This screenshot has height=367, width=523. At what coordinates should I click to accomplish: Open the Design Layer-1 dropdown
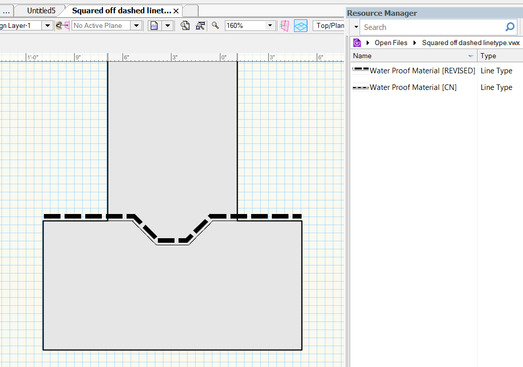coord(47,25)
